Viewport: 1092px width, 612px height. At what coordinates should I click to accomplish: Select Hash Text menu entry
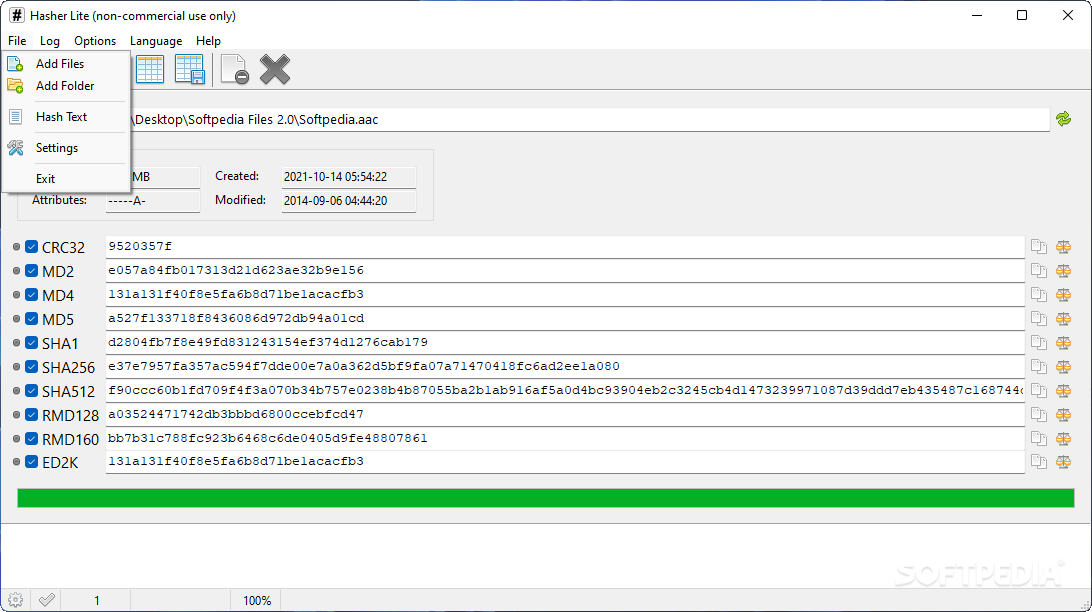(66, 117)
